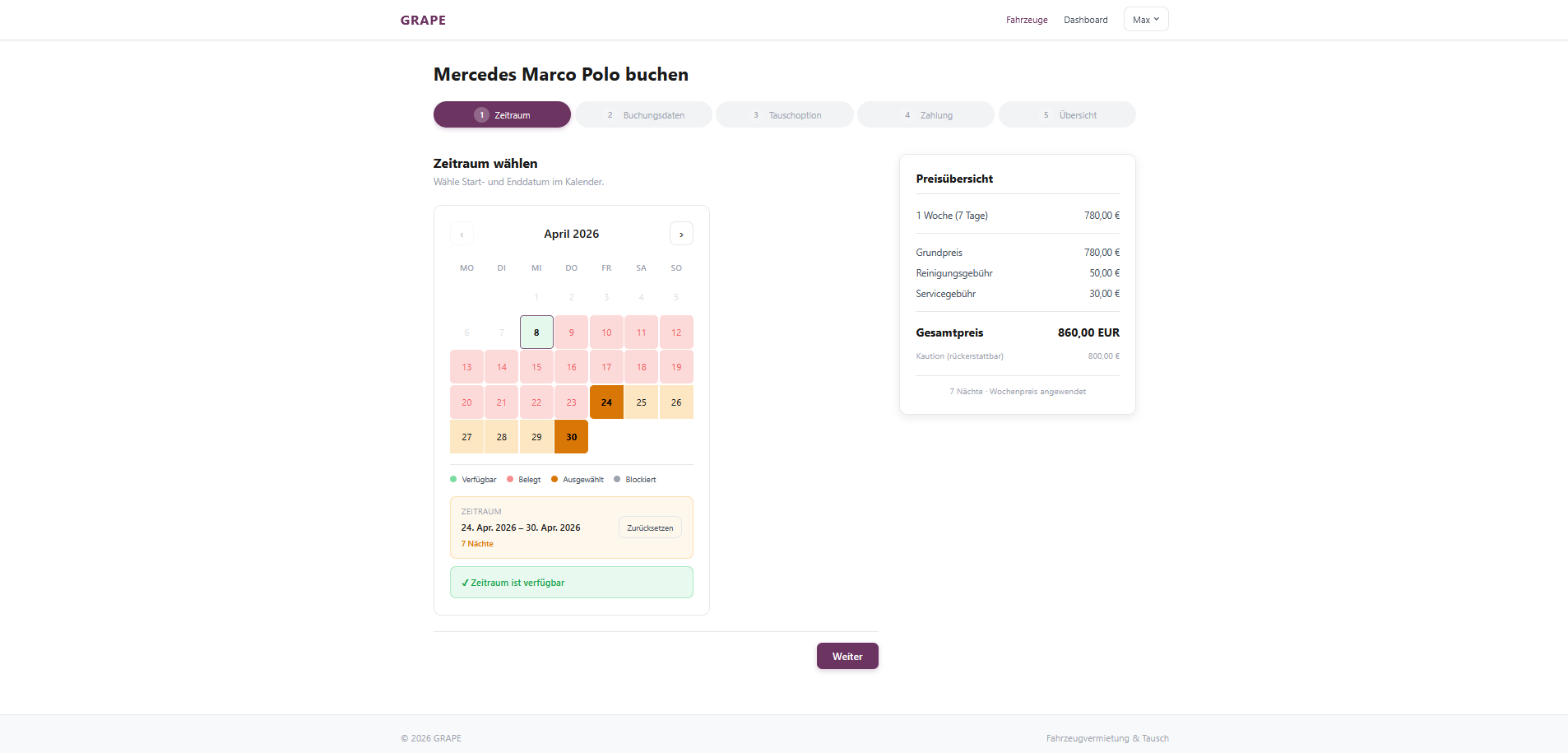
Task: Jump to the Übersicht step
Action: pos(1067,115)
